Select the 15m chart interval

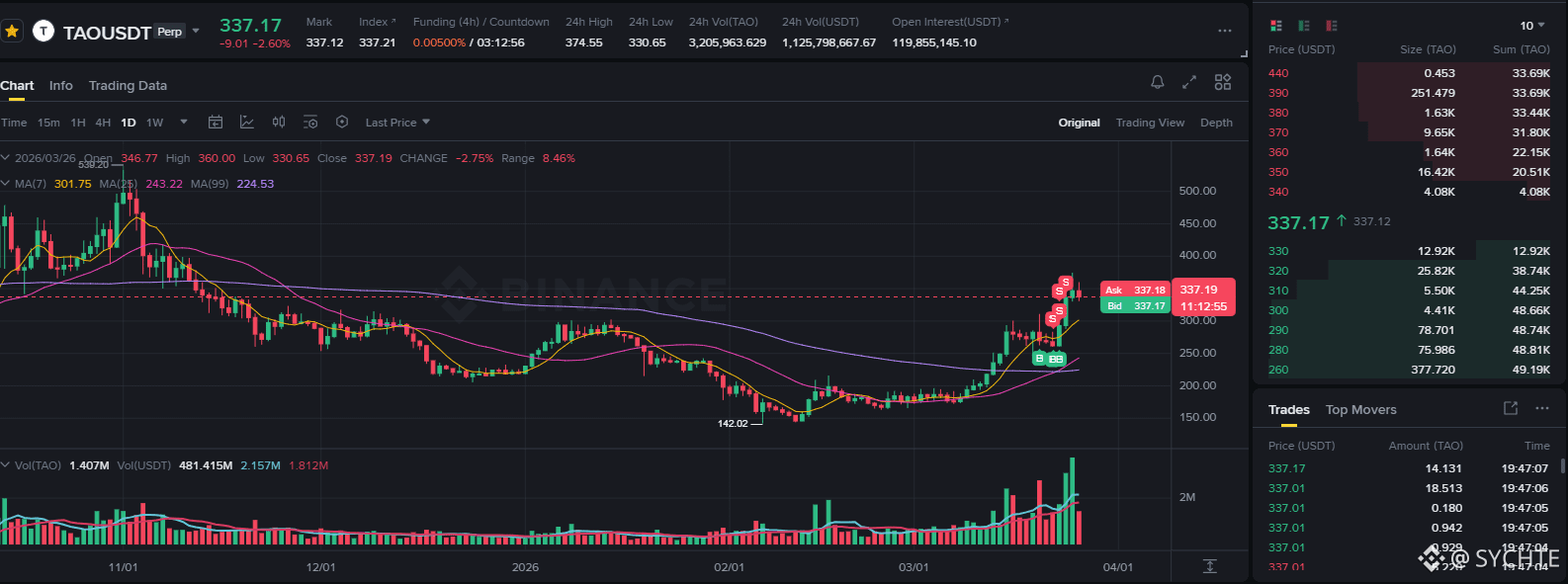[48, 123]
